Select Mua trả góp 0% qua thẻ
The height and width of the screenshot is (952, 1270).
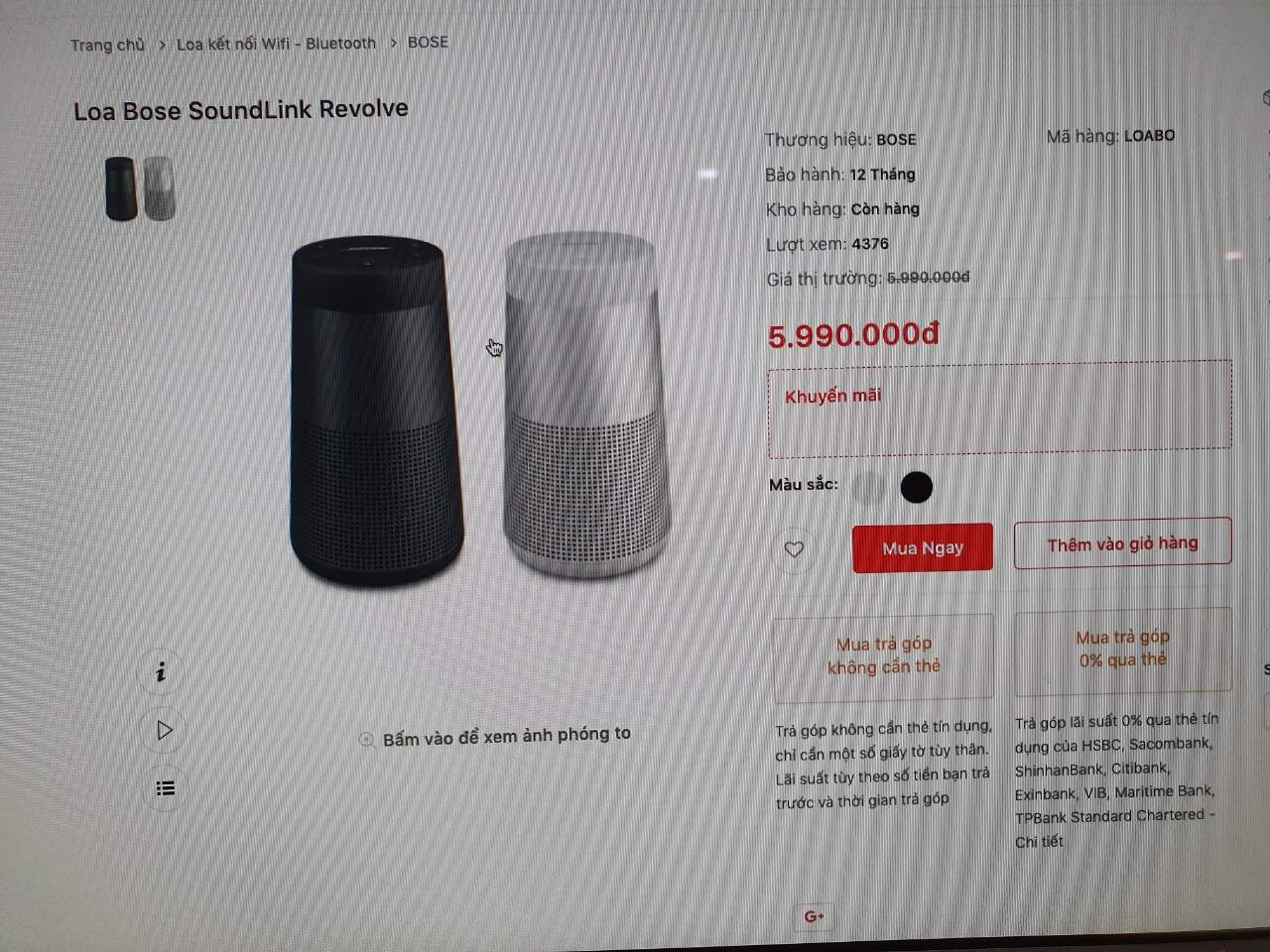click(1123, 649)
